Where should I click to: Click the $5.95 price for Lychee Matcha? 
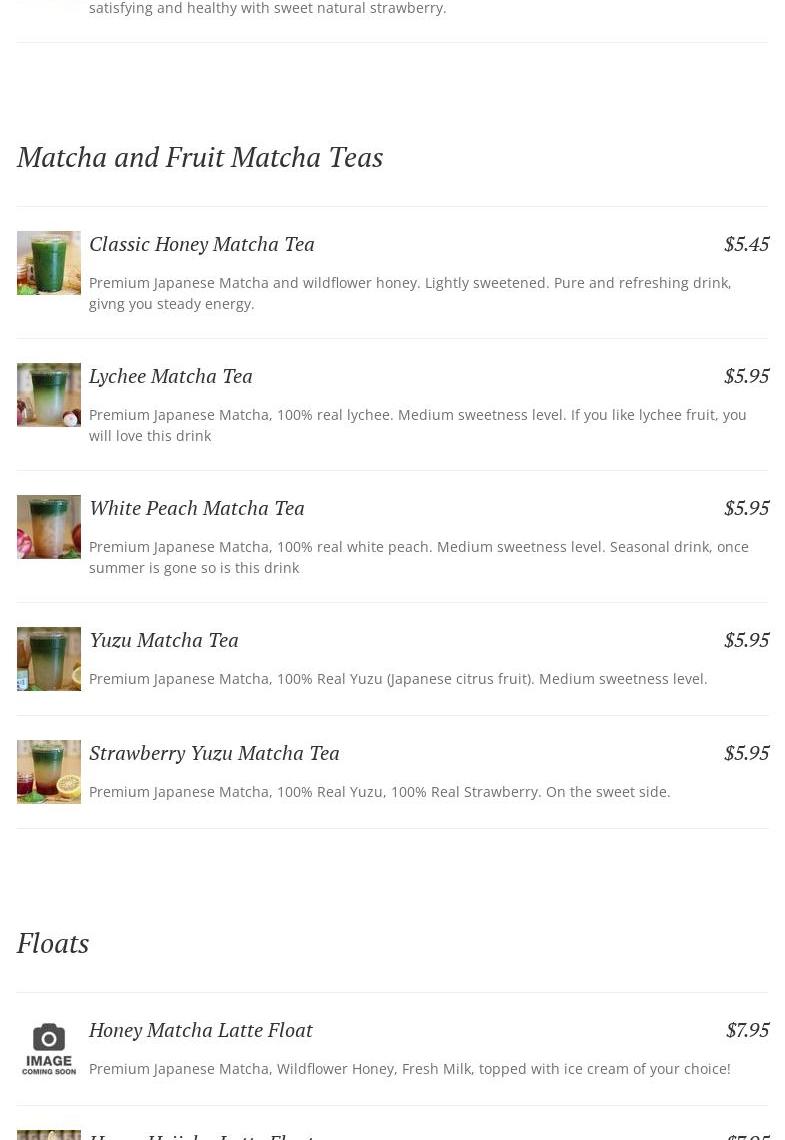746,376
